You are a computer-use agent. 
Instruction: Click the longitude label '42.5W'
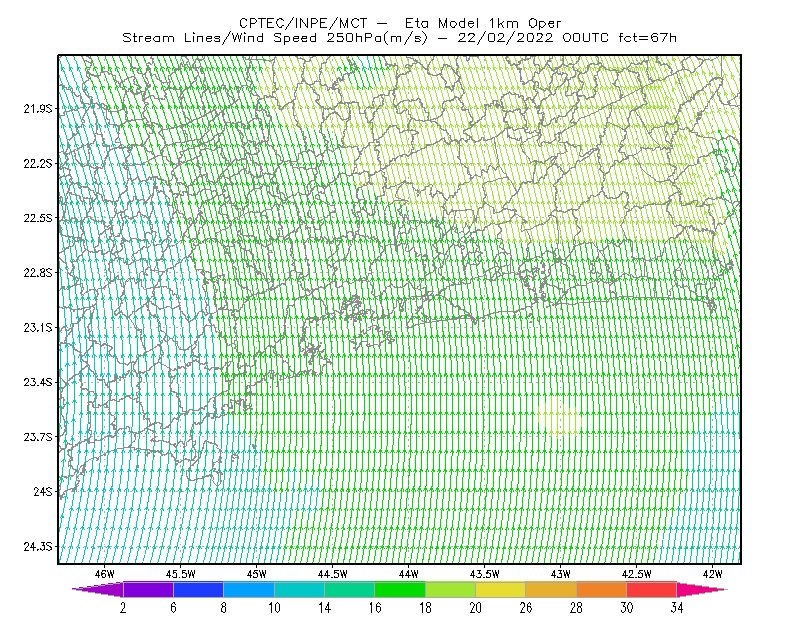pyautogui.click(x=637, y=574)
